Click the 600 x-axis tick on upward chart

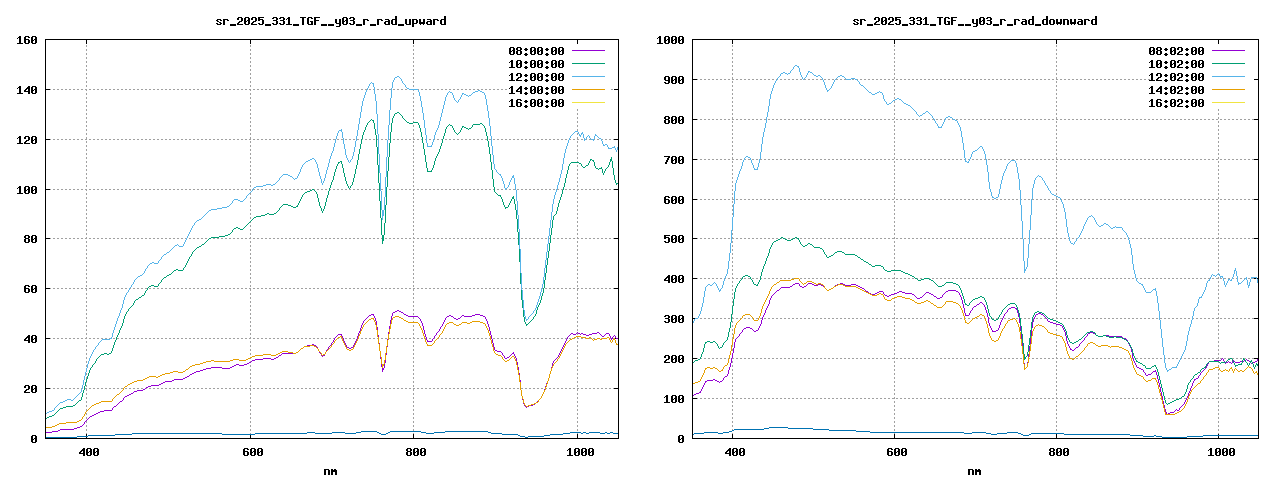pyautogui.click(x=251, y=452)
